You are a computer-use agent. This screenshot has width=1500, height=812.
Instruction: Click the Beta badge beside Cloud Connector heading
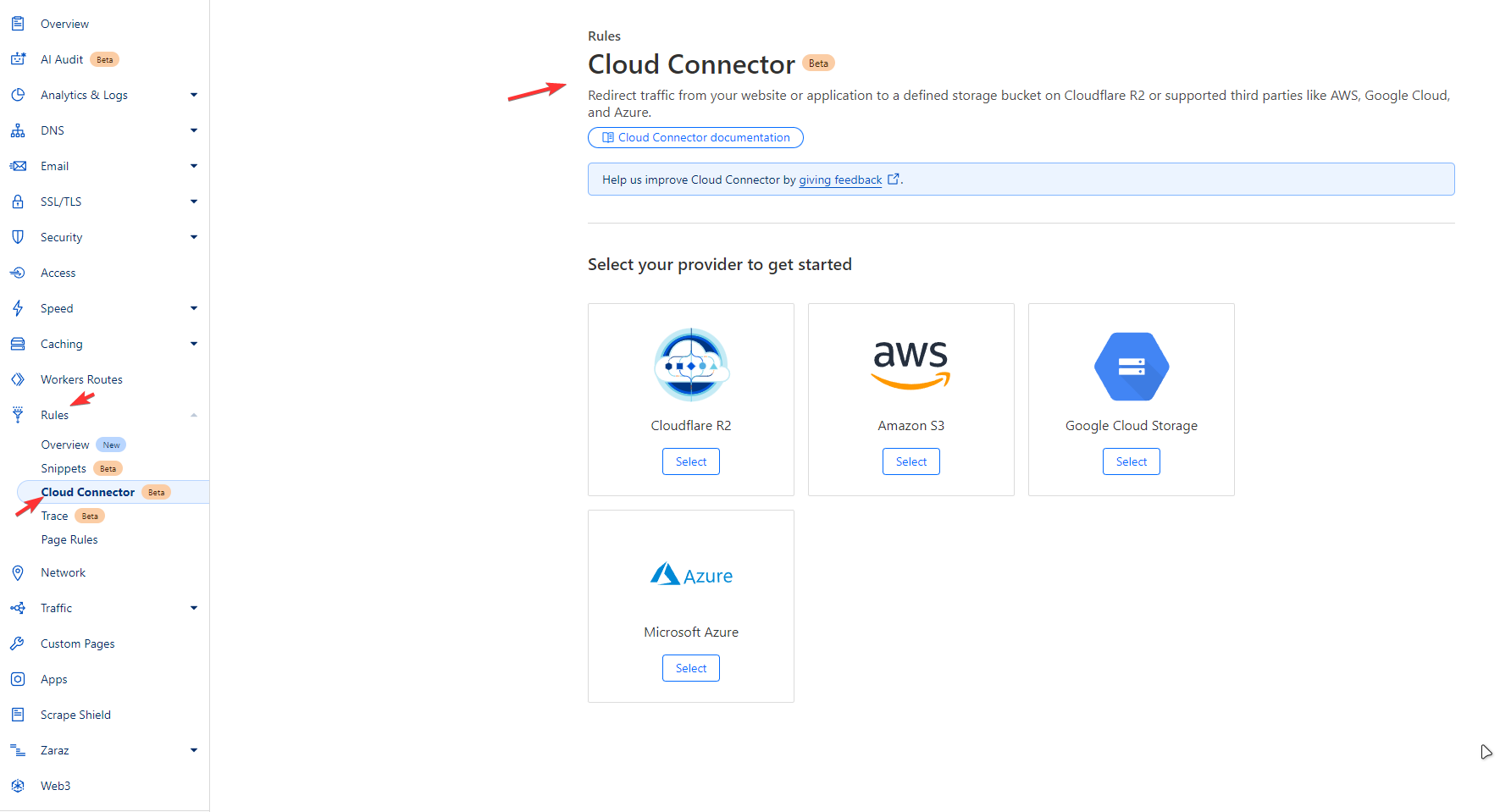click(x=818, y=63)
